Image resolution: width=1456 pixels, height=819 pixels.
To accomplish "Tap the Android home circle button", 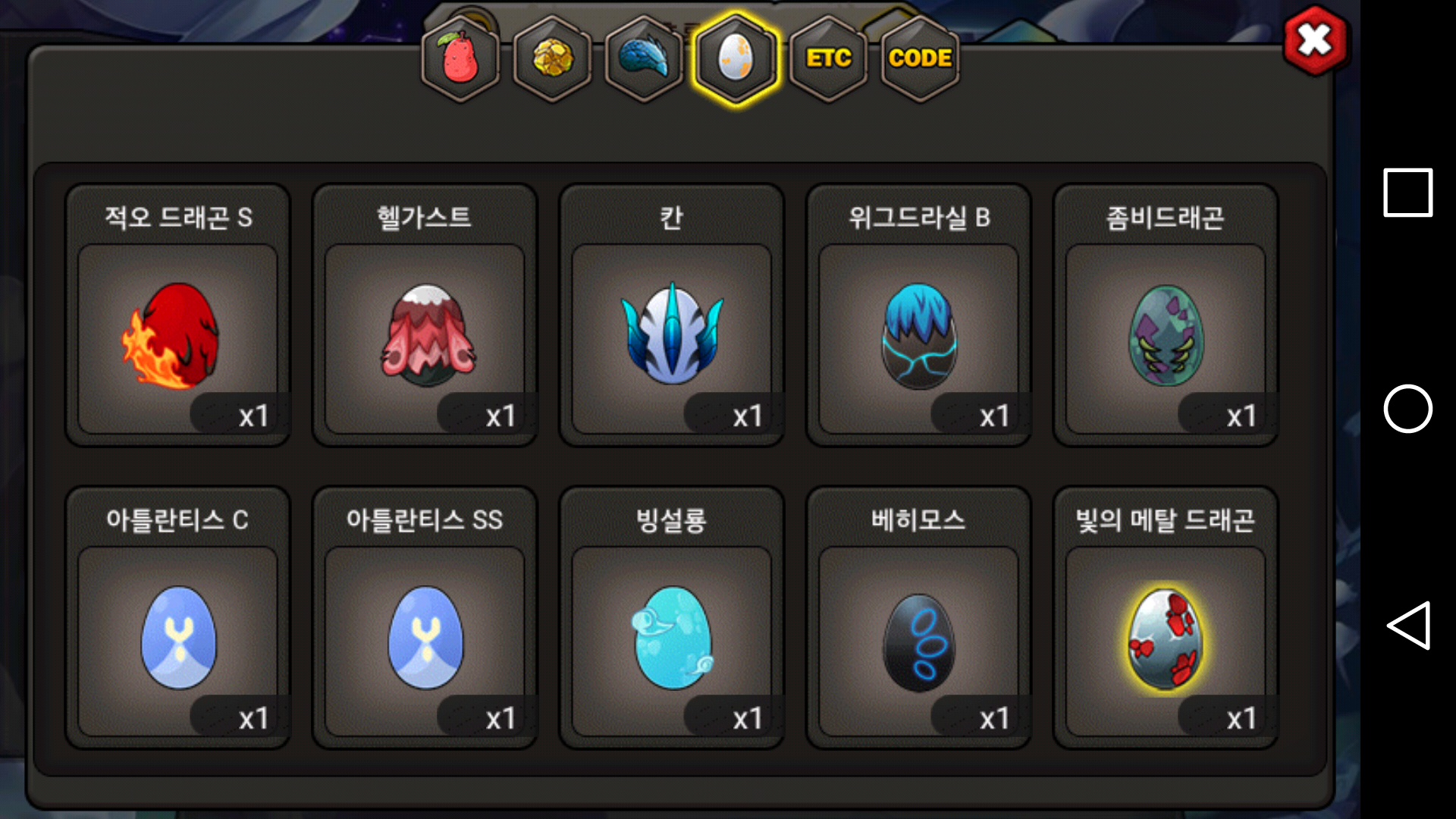I will (1407, 409).
